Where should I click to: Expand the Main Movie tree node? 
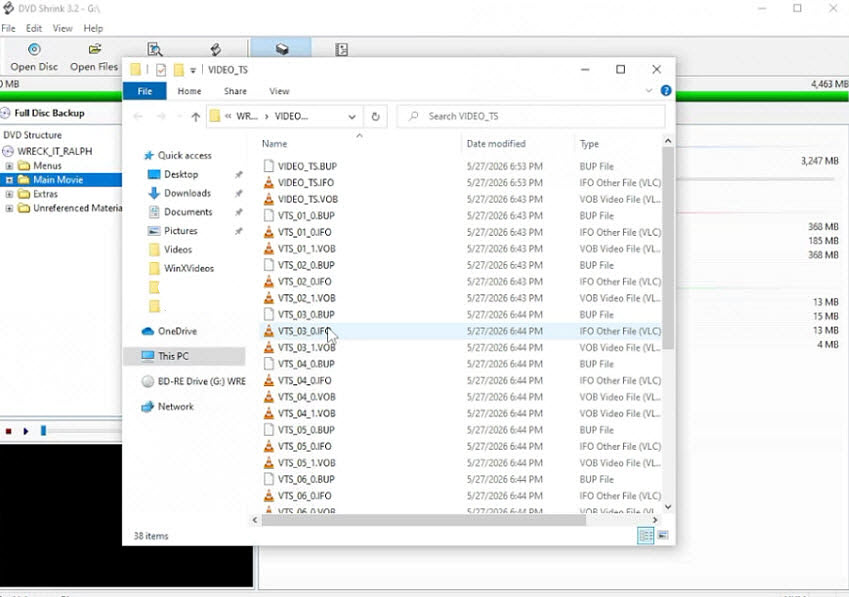[x=9, y=180]
